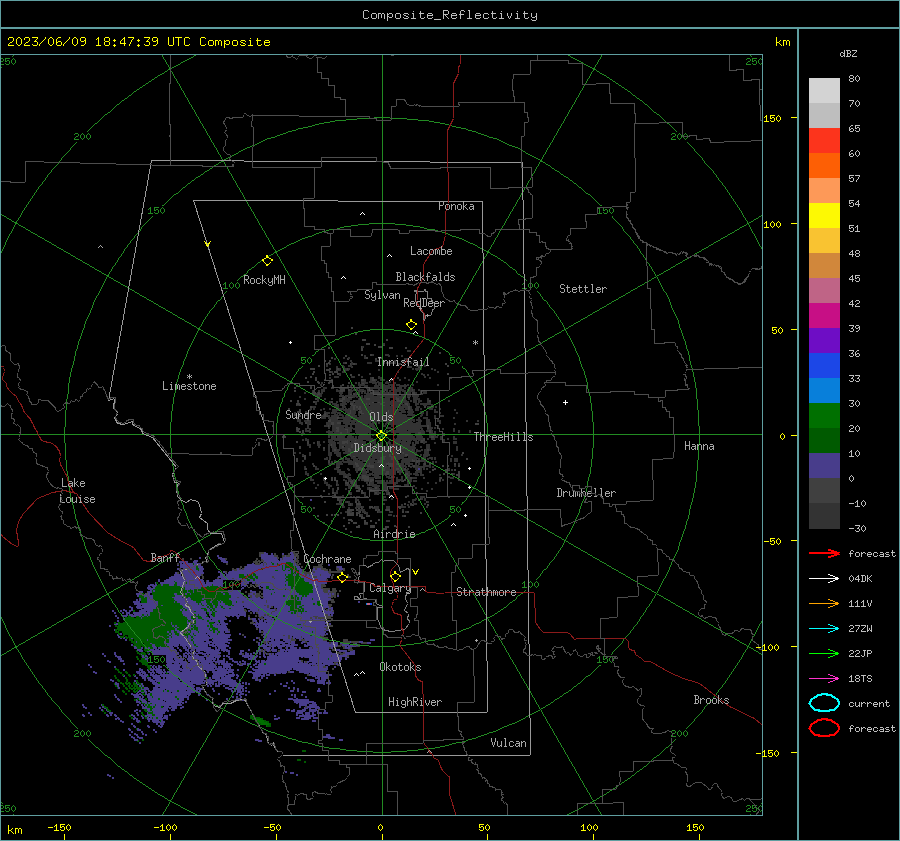The height and width of the screenshot is (841, 900).
Task: Click the royal blue swatch between 36 and 33
Action: click(x=824, y=366)
